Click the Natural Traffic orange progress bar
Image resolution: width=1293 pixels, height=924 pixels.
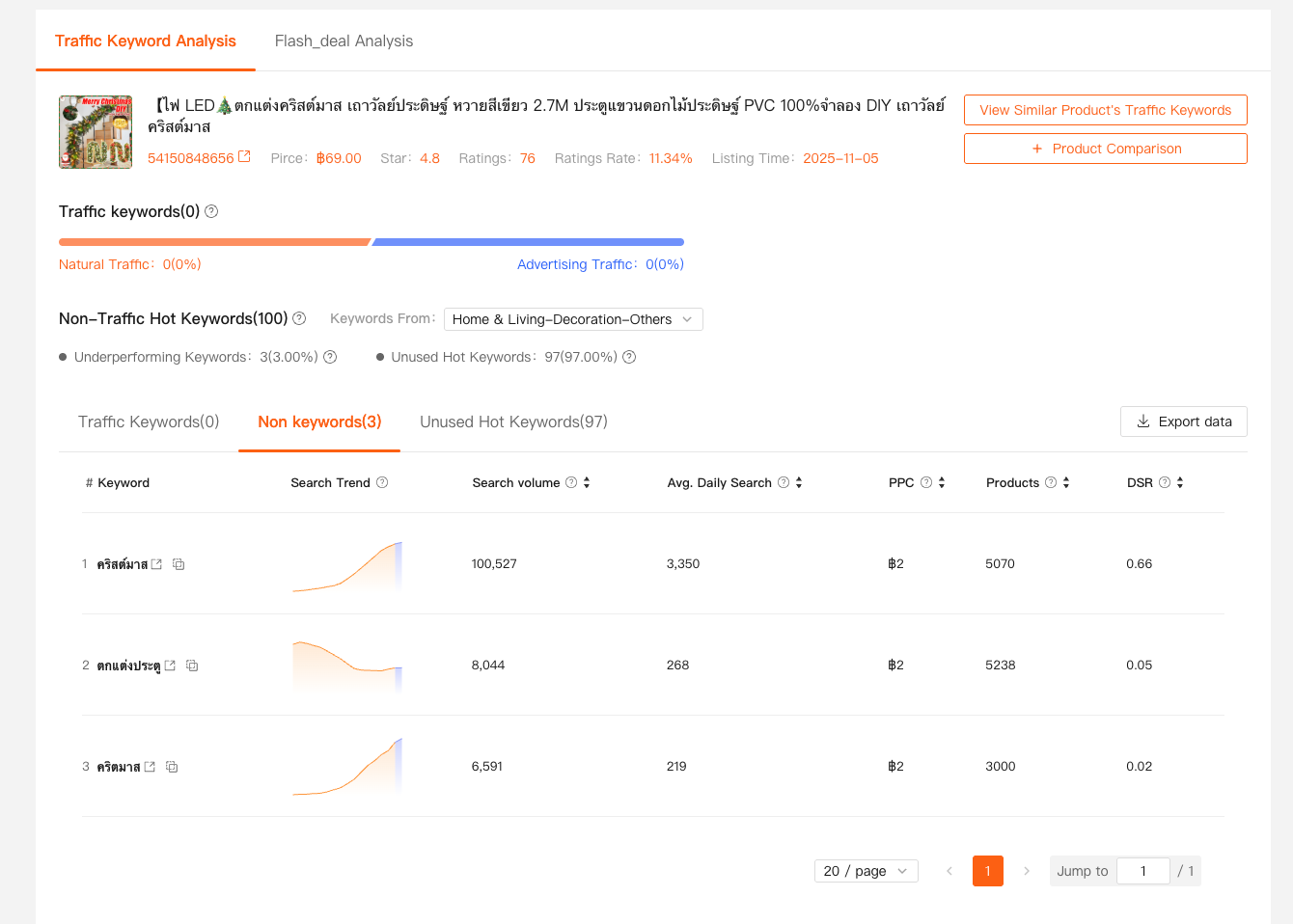tap(214, 242)
